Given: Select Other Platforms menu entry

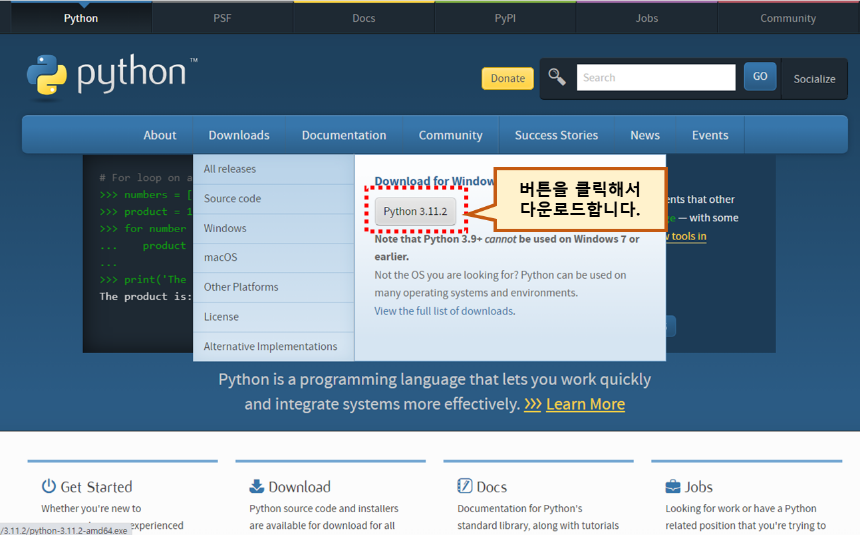Looking at the screenshot, I should point(274,287).
